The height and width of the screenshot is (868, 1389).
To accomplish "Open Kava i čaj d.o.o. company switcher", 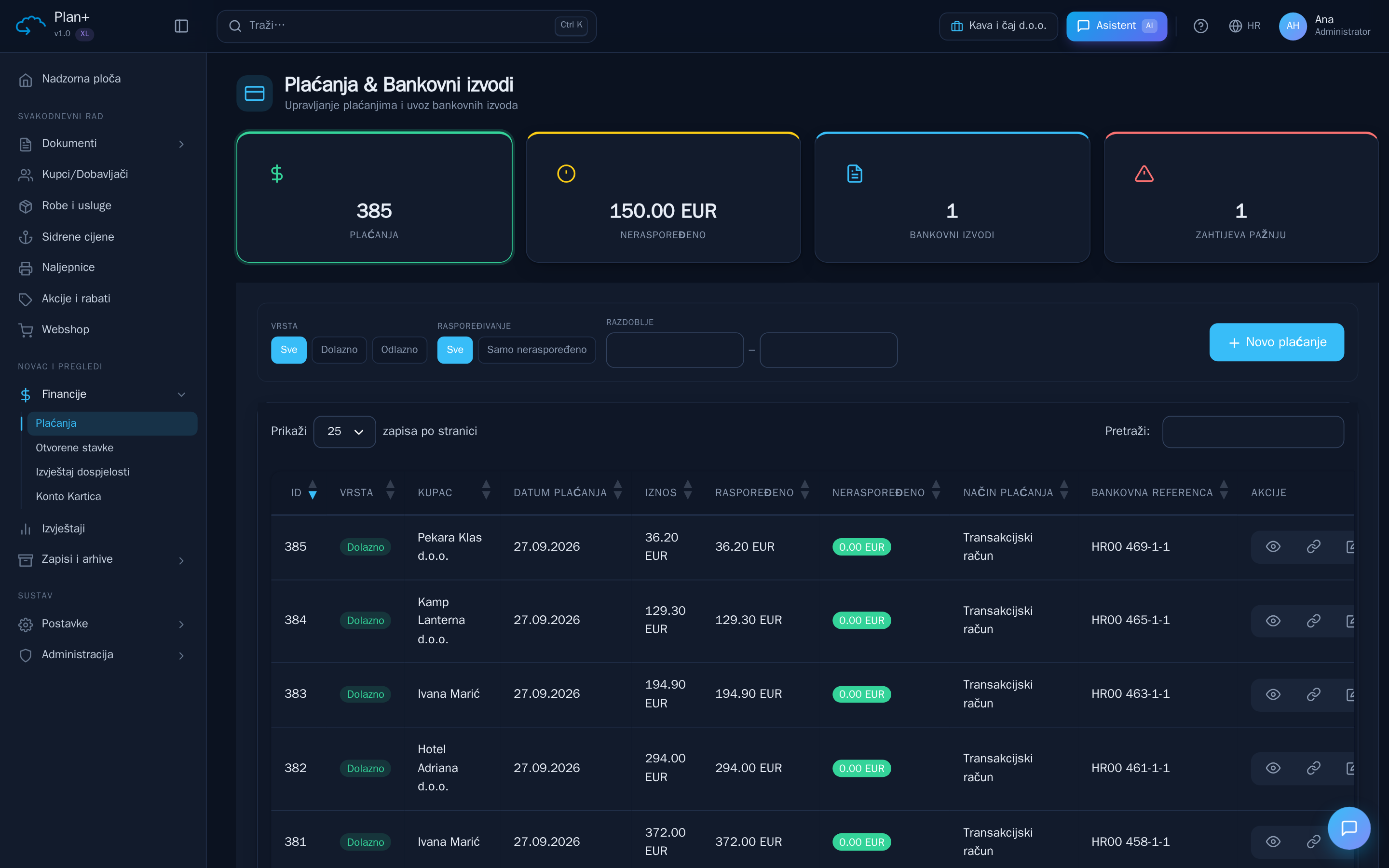I will [998, 26].
